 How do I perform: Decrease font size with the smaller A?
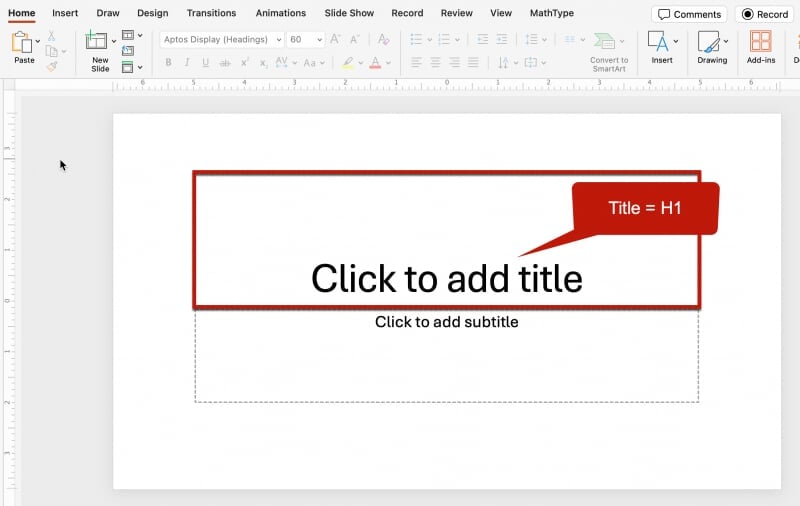point(355,39)
